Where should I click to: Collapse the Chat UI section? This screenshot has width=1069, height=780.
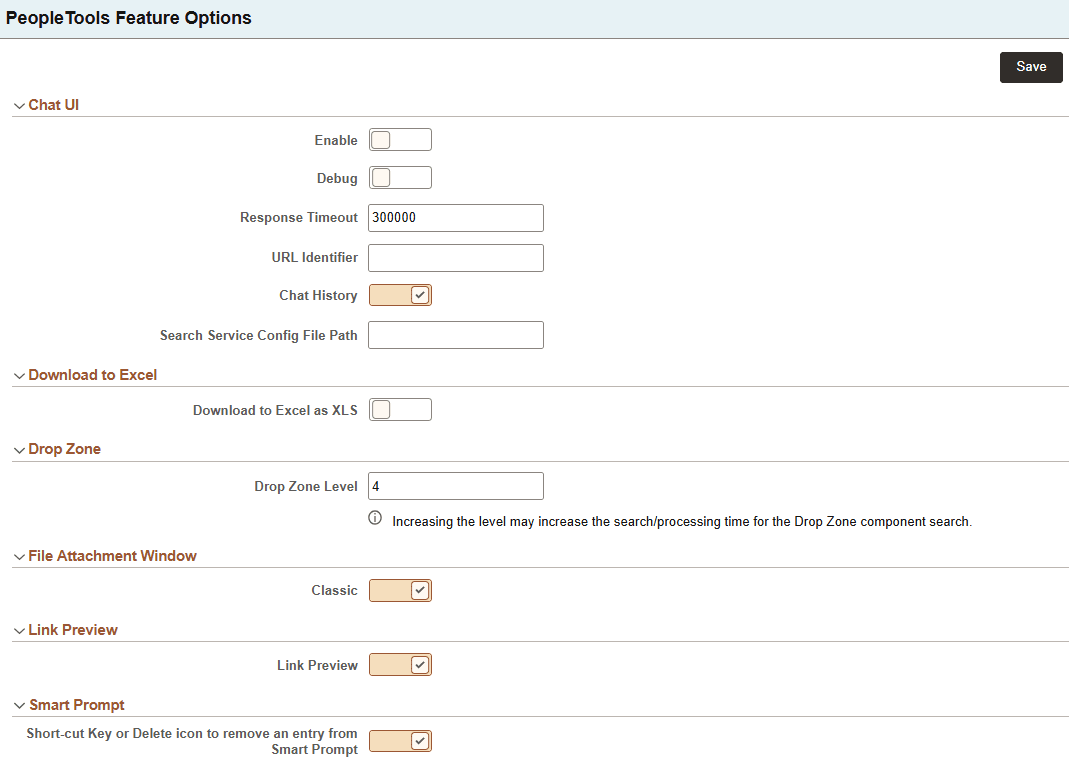click(x=19, y=106)
